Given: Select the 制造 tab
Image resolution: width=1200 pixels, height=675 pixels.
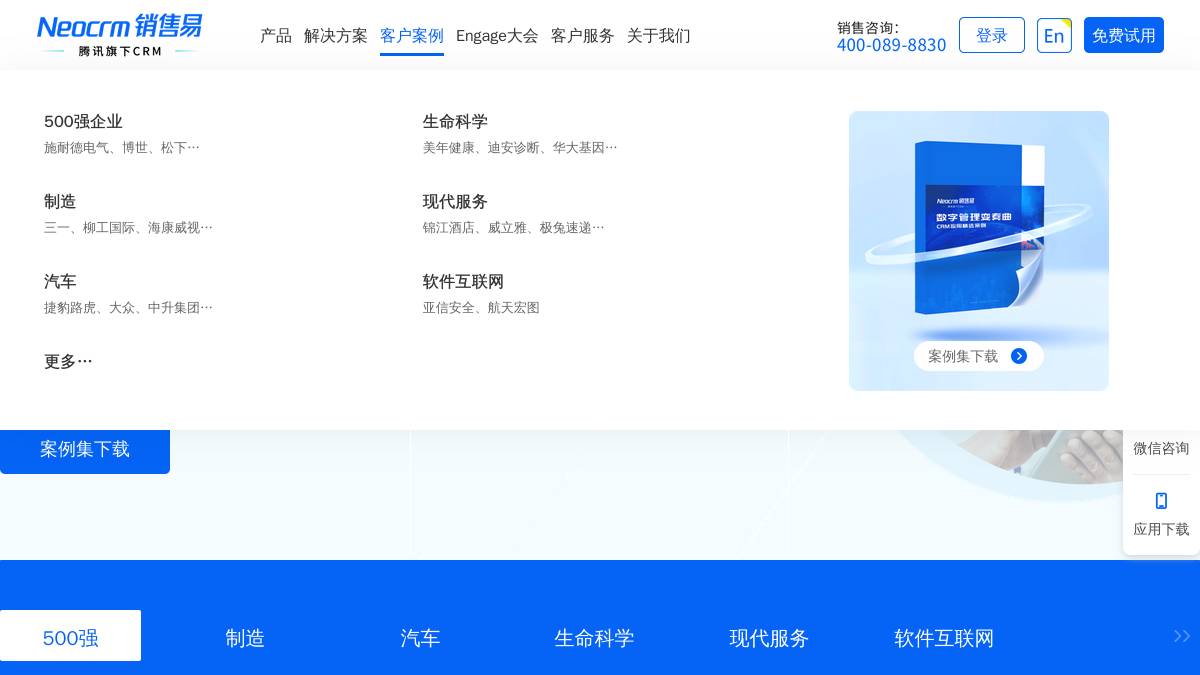Looking at the screenshot, I should [245, 638].
